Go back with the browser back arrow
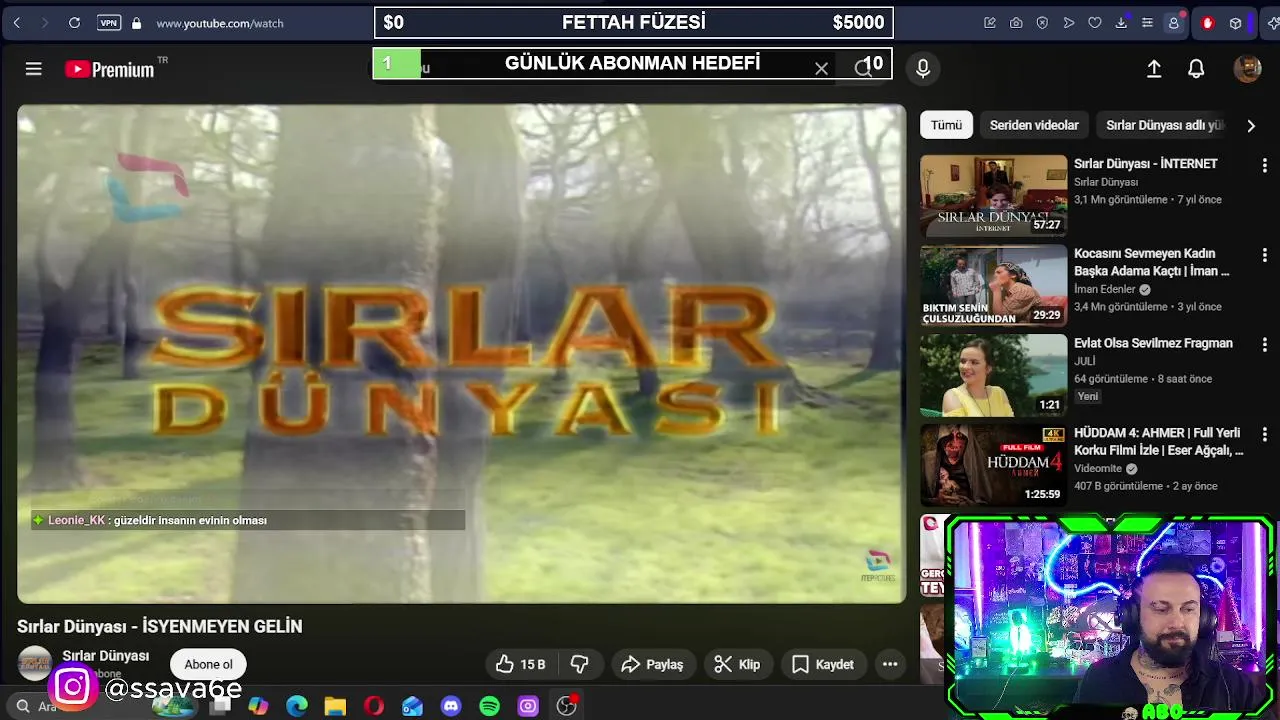This screenshot has height=720, width=1280. coord(17,23)
